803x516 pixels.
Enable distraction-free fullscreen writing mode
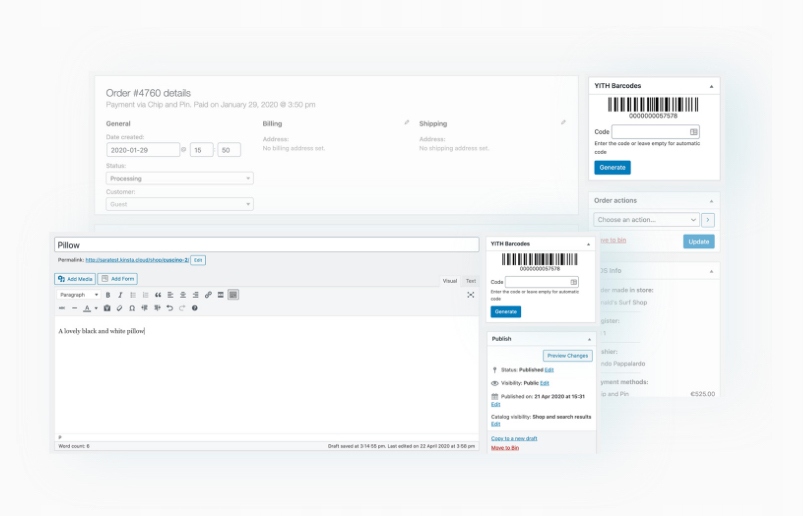click(470, 295)
